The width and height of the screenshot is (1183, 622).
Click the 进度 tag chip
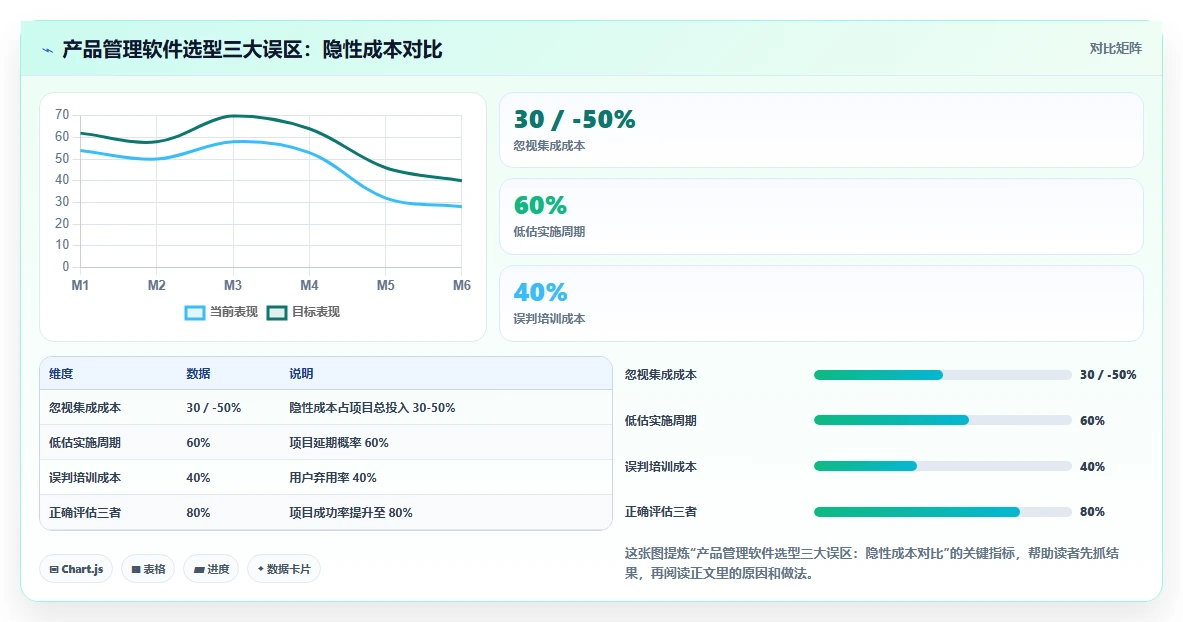point(211,569)
